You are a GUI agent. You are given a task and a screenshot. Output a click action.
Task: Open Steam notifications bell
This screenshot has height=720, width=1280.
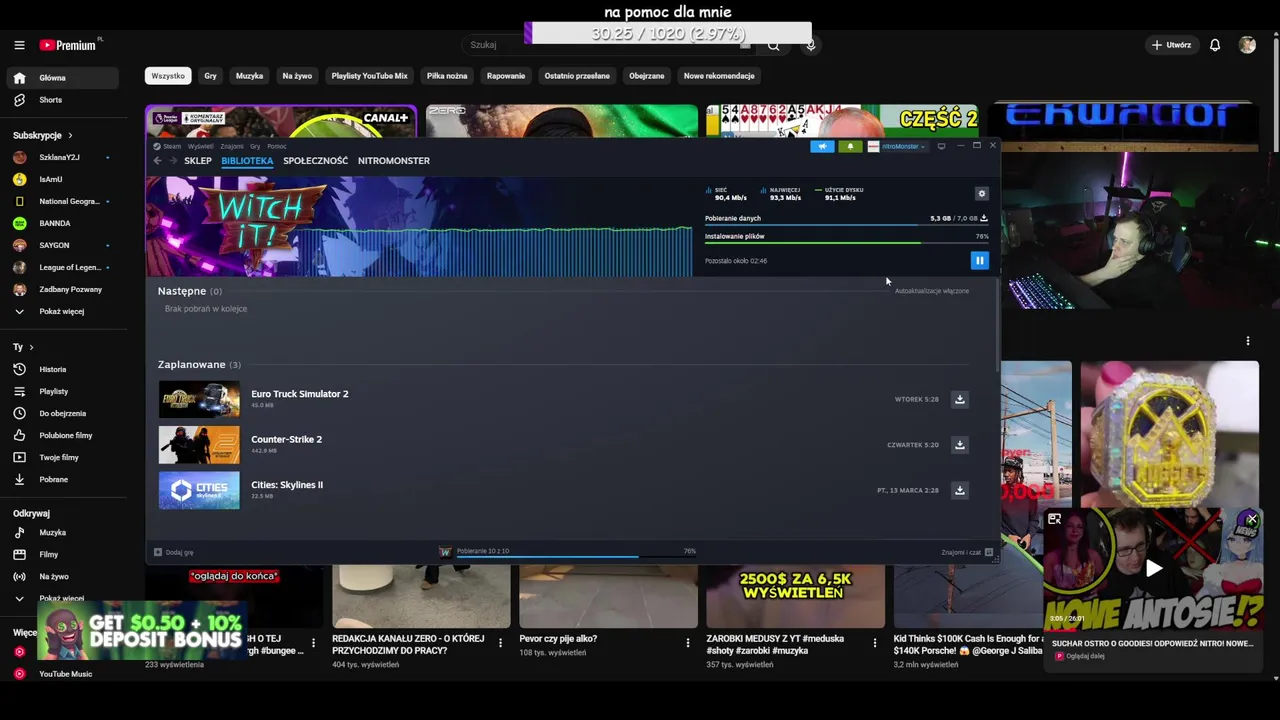(x=850, y=146)
